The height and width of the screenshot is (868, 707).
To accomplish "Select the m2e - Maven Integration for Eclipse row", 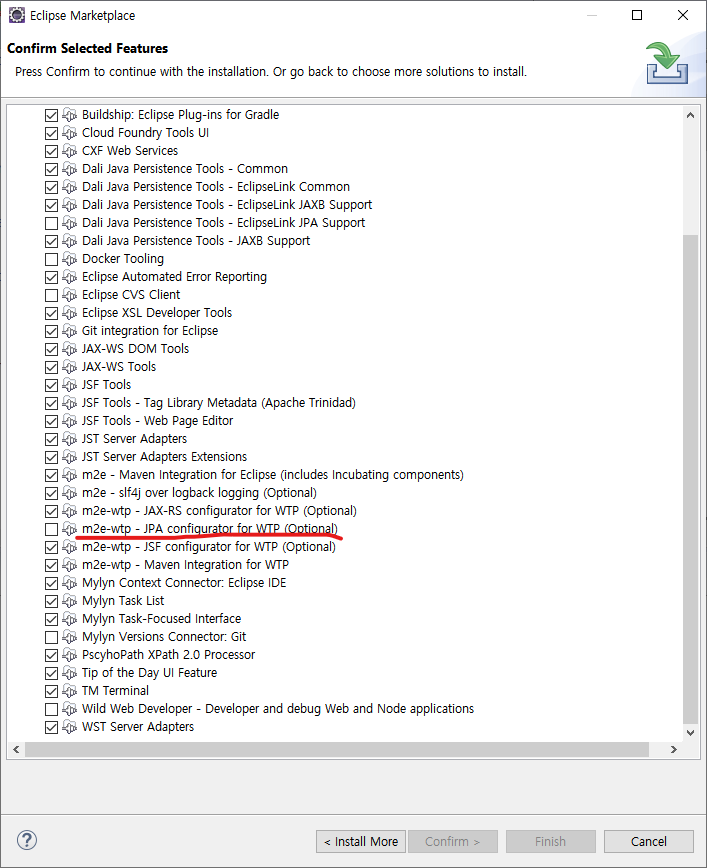I will (272, 475).
